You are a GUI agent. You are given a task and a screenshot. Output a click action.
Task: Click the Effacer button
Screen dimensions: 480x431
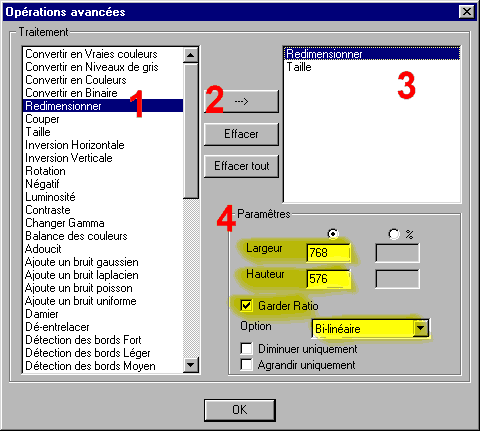click(x=241, y=134)
